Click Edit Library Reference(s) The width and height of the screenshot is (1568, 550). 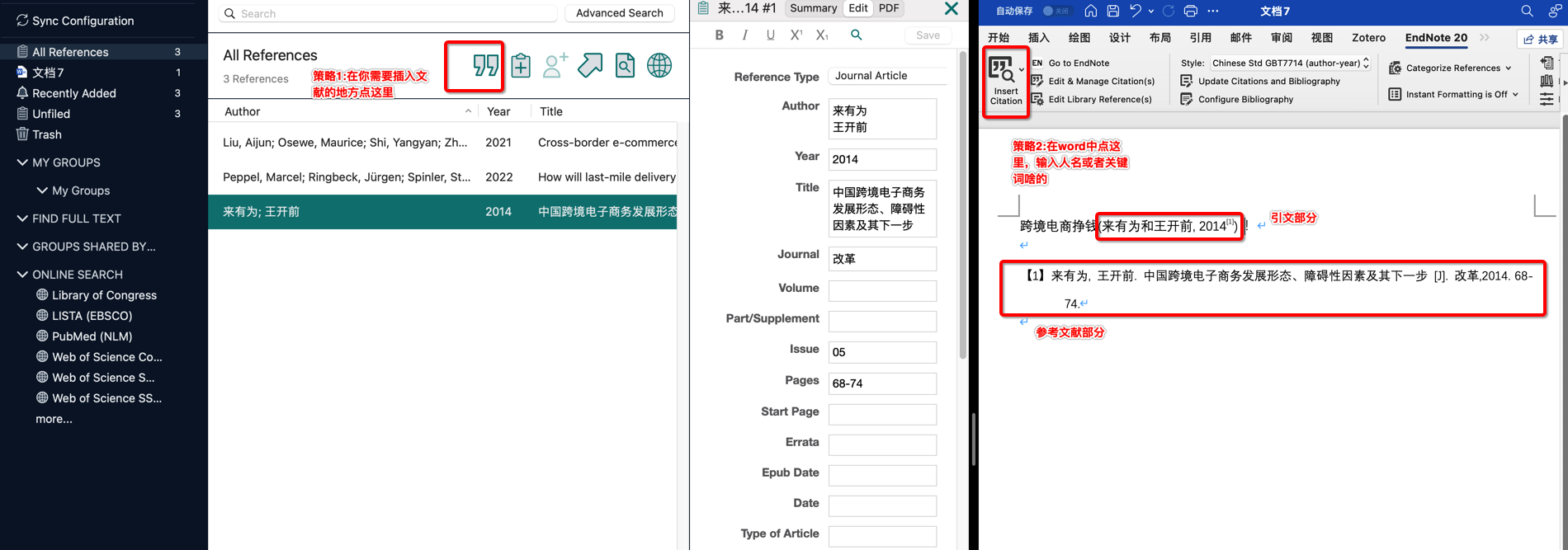[1091, 99]
